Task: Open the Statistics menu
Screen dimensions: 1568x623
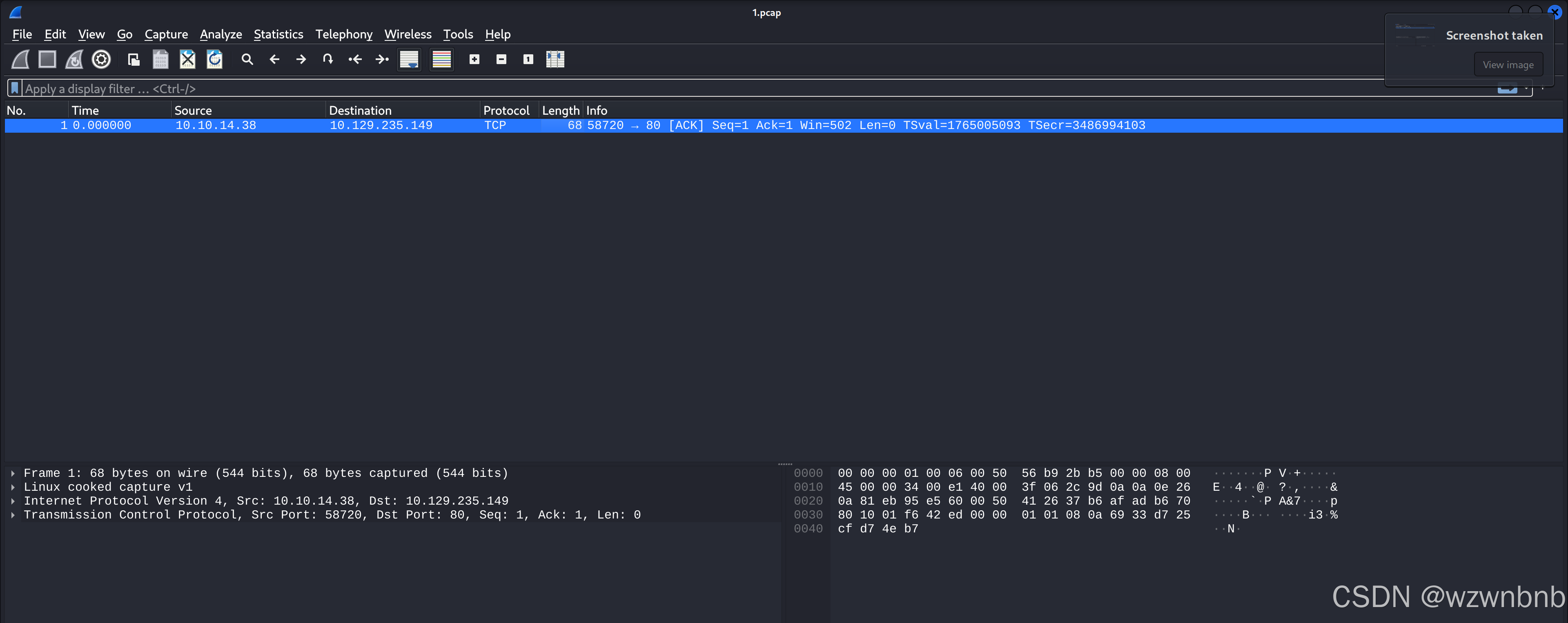Action: point(278,34)
